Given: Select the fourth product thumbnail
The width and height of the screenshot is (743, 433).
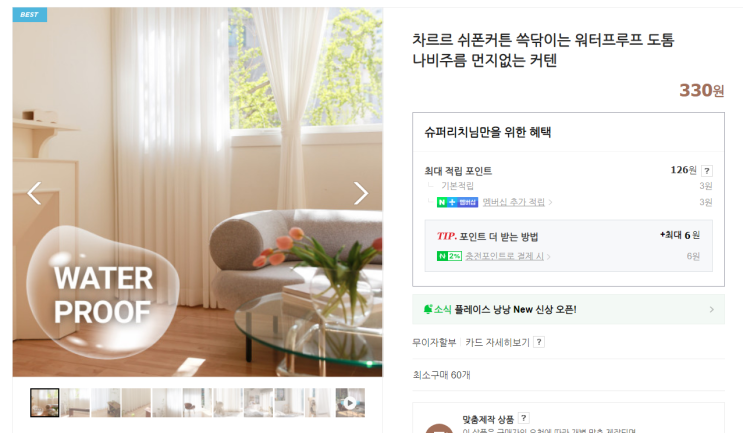Looking at the screenshot, I should click(x=136, y=403).
